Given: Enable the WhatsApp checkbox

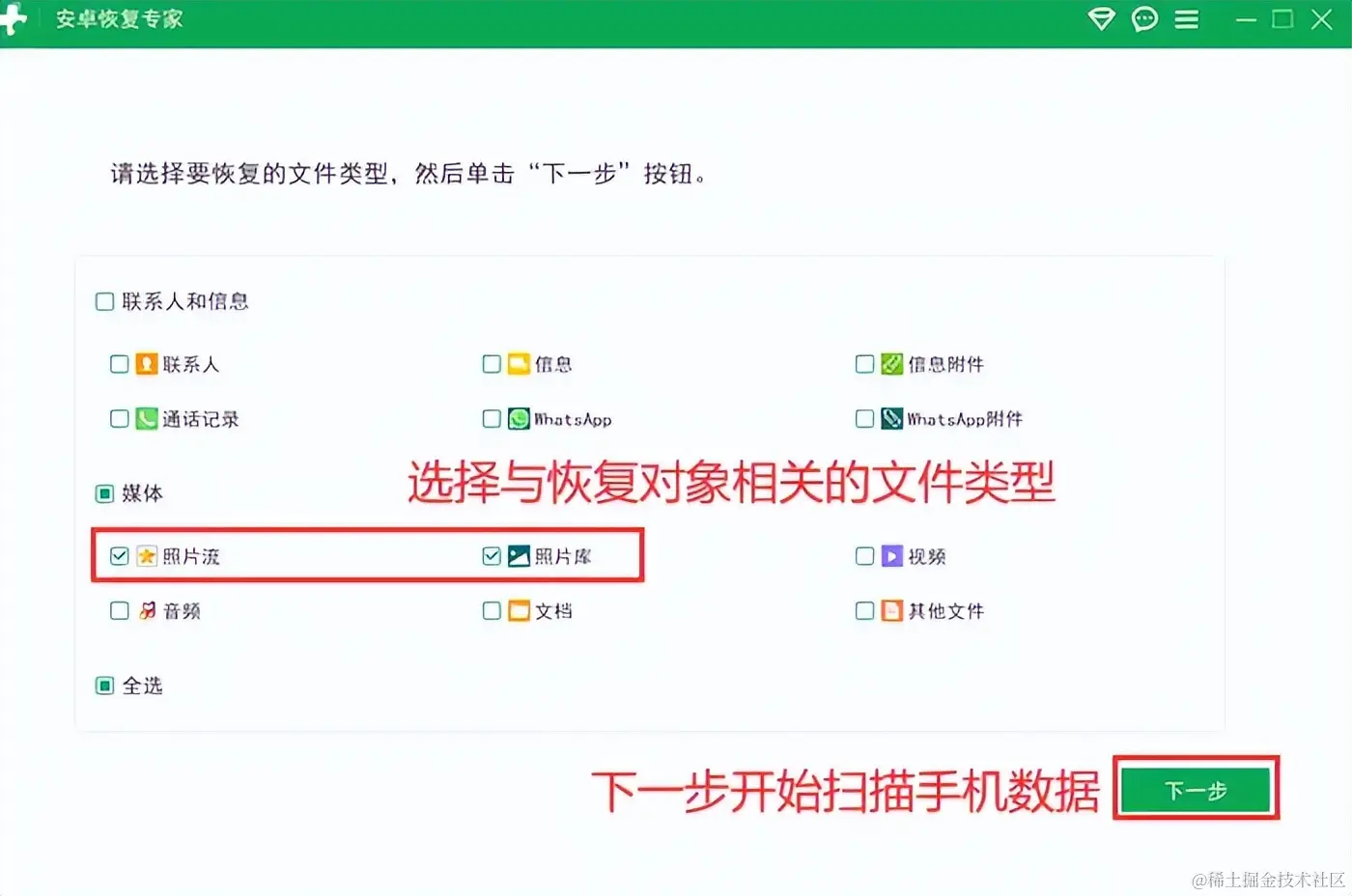Looking at the screenshot, I should (x=492, y=419).
